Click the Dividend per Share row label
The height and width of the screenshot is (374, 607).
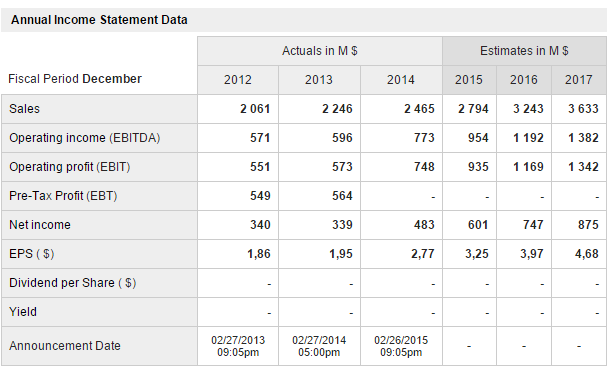[x=72, y=283]
